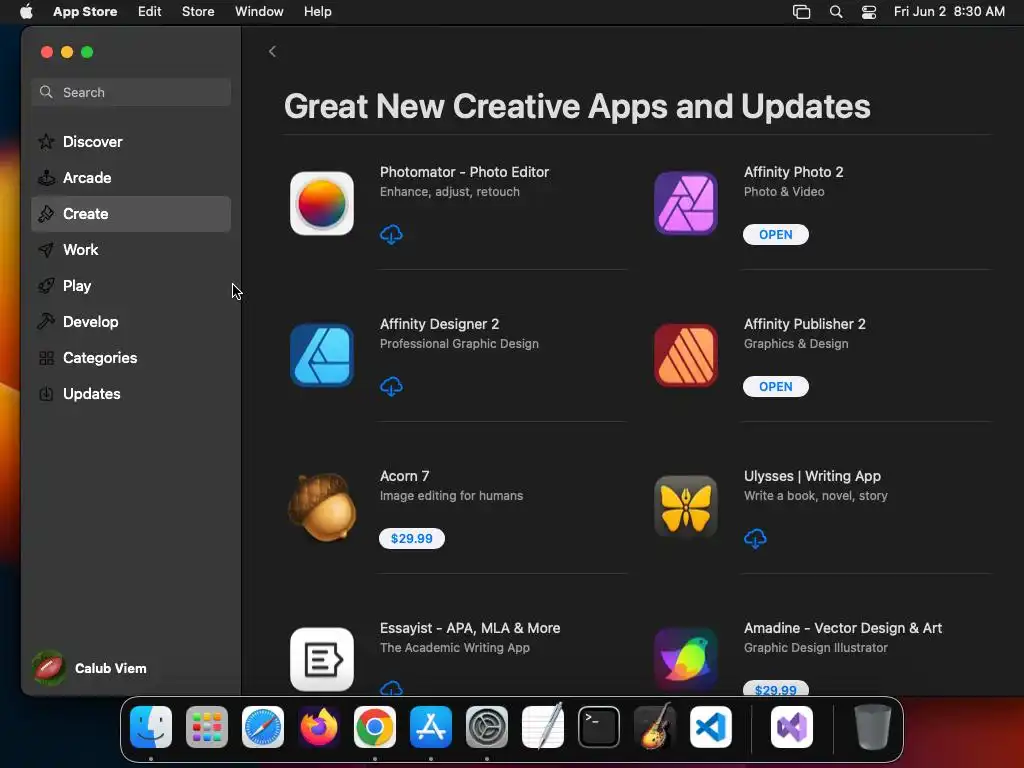Open Control Center in menu bar

coord(869,12)
